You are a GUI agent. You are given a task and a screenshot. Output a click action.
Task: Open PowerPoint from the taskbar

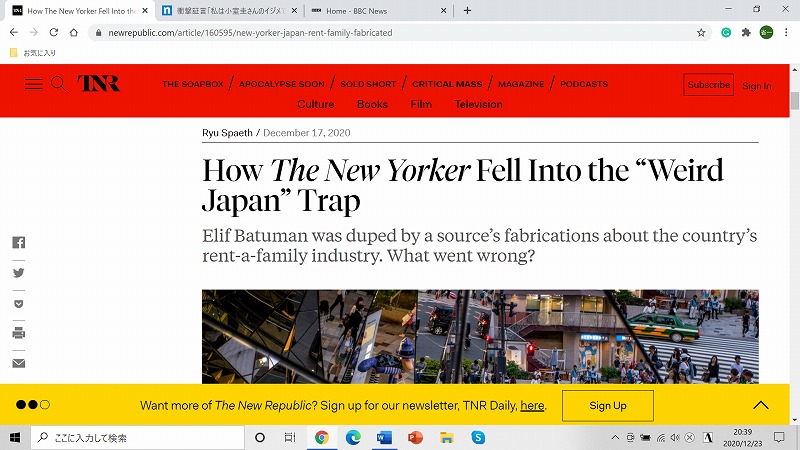pyautogui.click(x=415, y=437)
